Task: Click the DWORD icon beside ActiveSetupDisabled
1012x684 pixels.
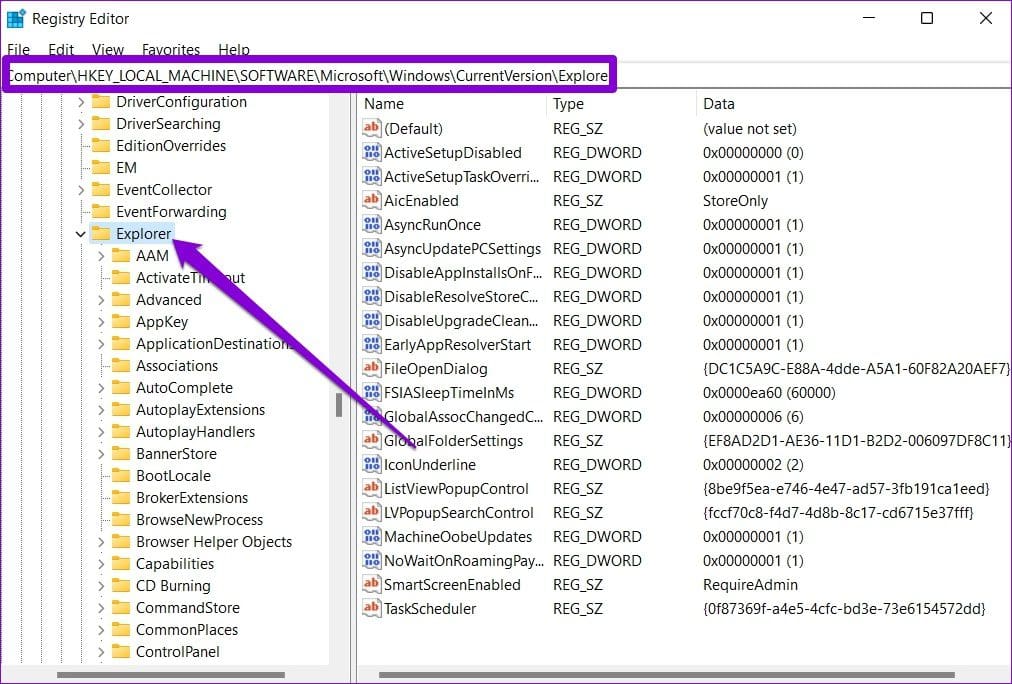Action: [x=371, y=153]
